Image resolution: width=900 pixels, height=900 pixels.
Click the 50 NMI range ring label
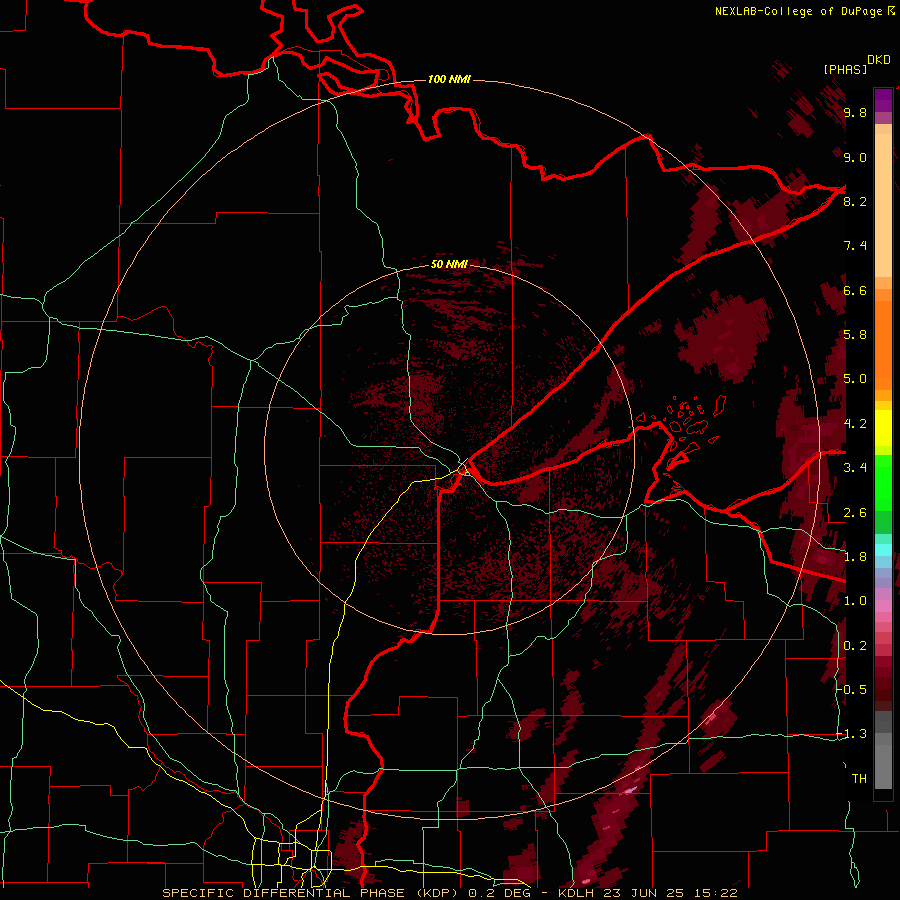[x=449, y=264]
